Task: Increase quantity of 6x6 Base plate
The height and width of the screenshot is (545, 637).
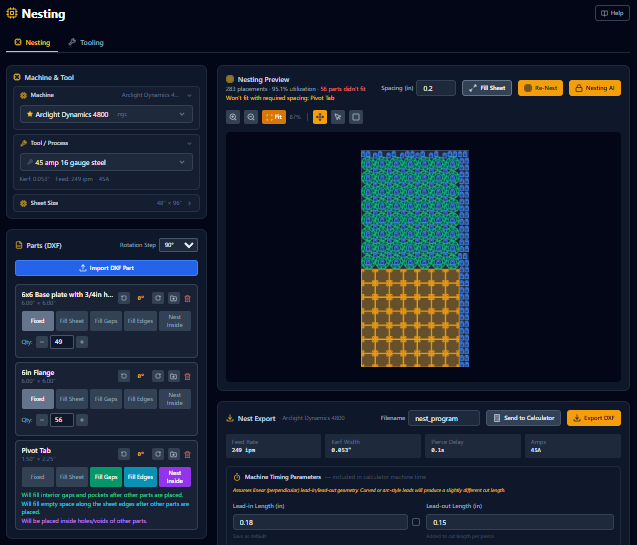Action: pyautogui.click(x=82, y=342)
